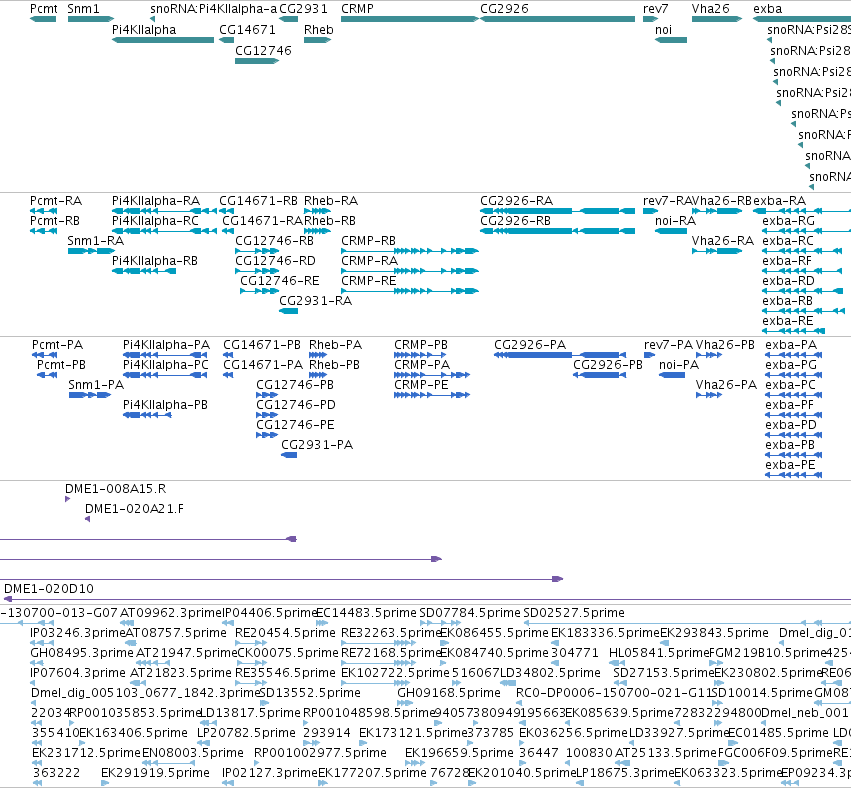This screenshot has height=788, width=851.
Task: Click the CRMP-PE protein label
Action: (421, 385)
